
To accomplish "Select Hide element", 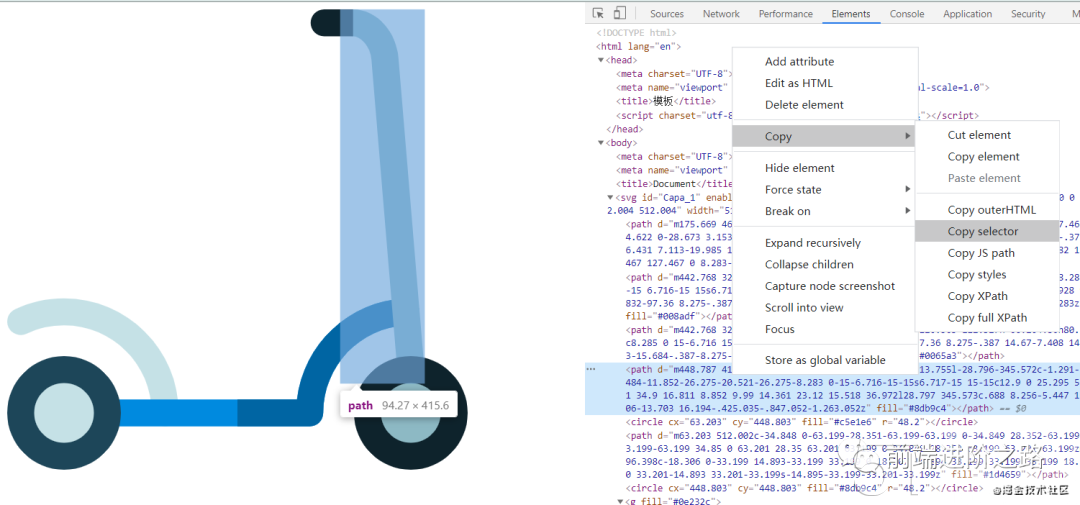I will point(800,168).
